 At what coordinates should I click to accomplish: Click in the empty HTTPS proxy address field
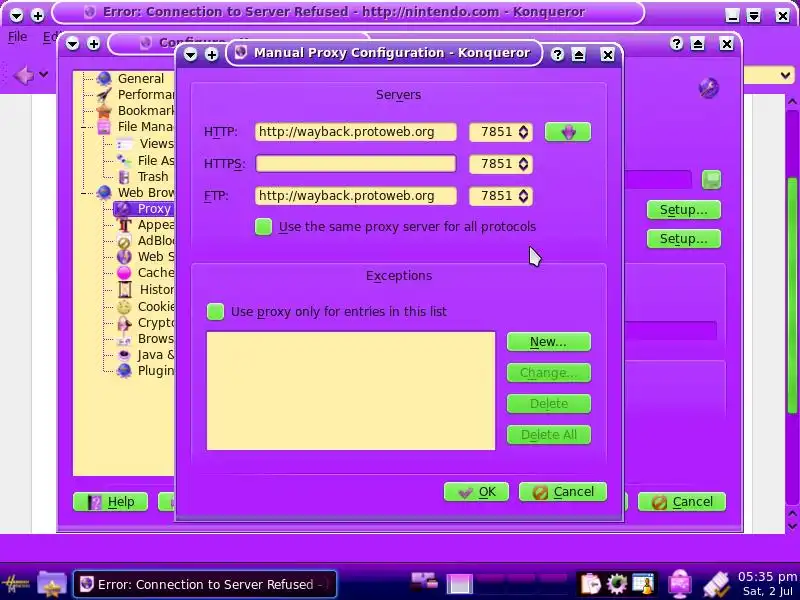(x=356, y=164)
